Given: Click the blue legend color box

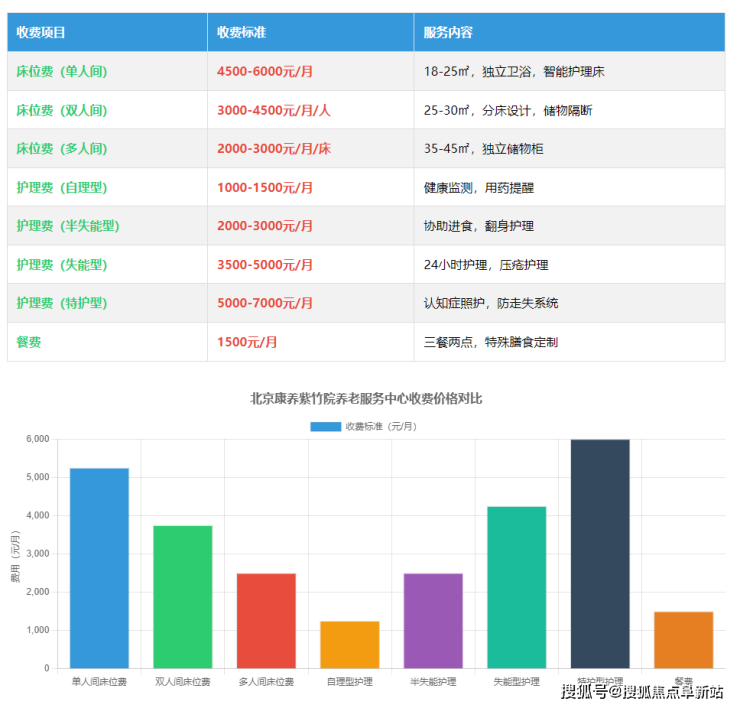Looking at the screenshot, I should tap(325, 426).
